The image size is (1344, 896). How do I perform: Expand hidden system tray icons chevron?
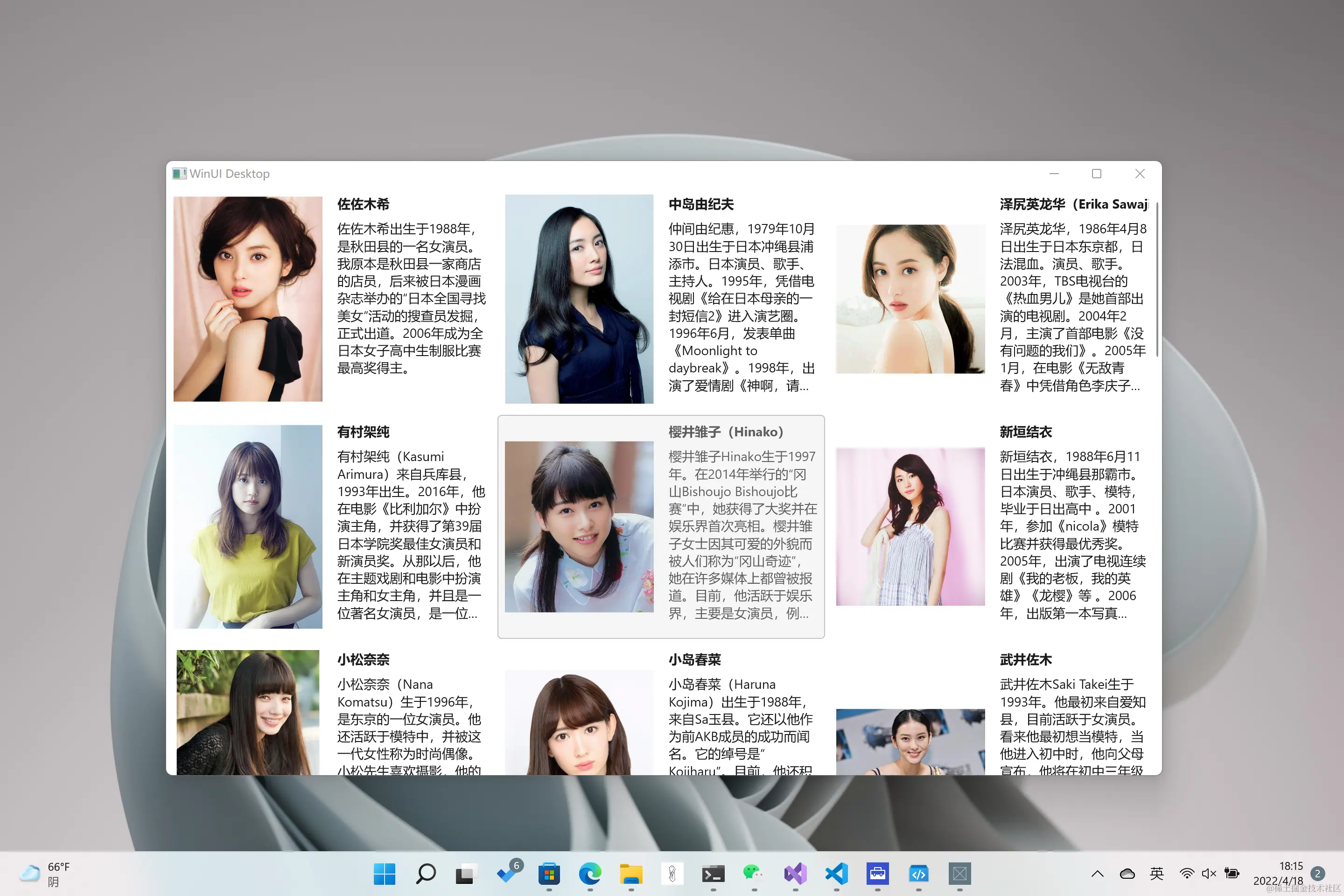[1097, 874]
